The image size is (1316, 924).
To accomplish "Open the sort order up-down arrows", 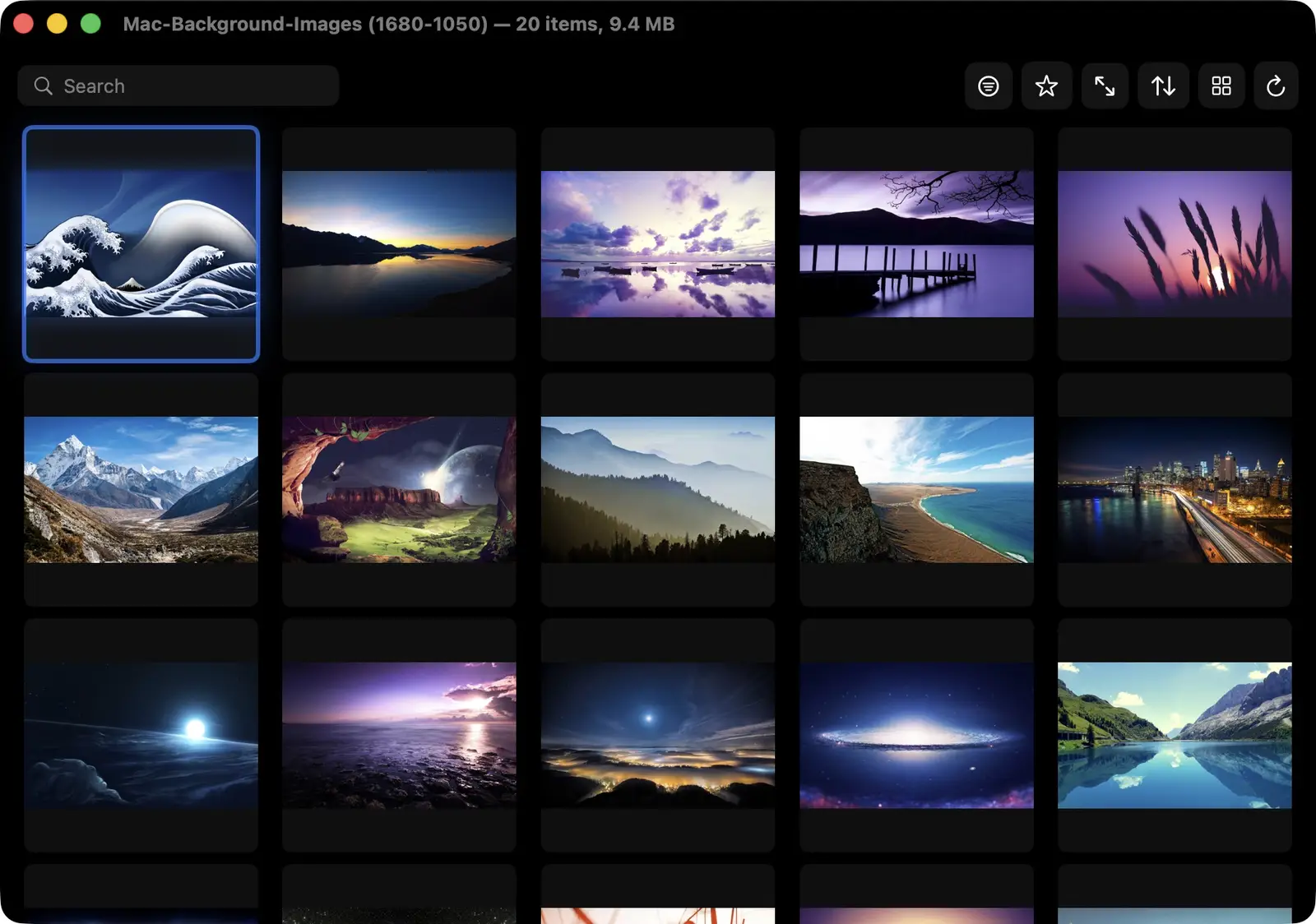I will (1163, 85).
